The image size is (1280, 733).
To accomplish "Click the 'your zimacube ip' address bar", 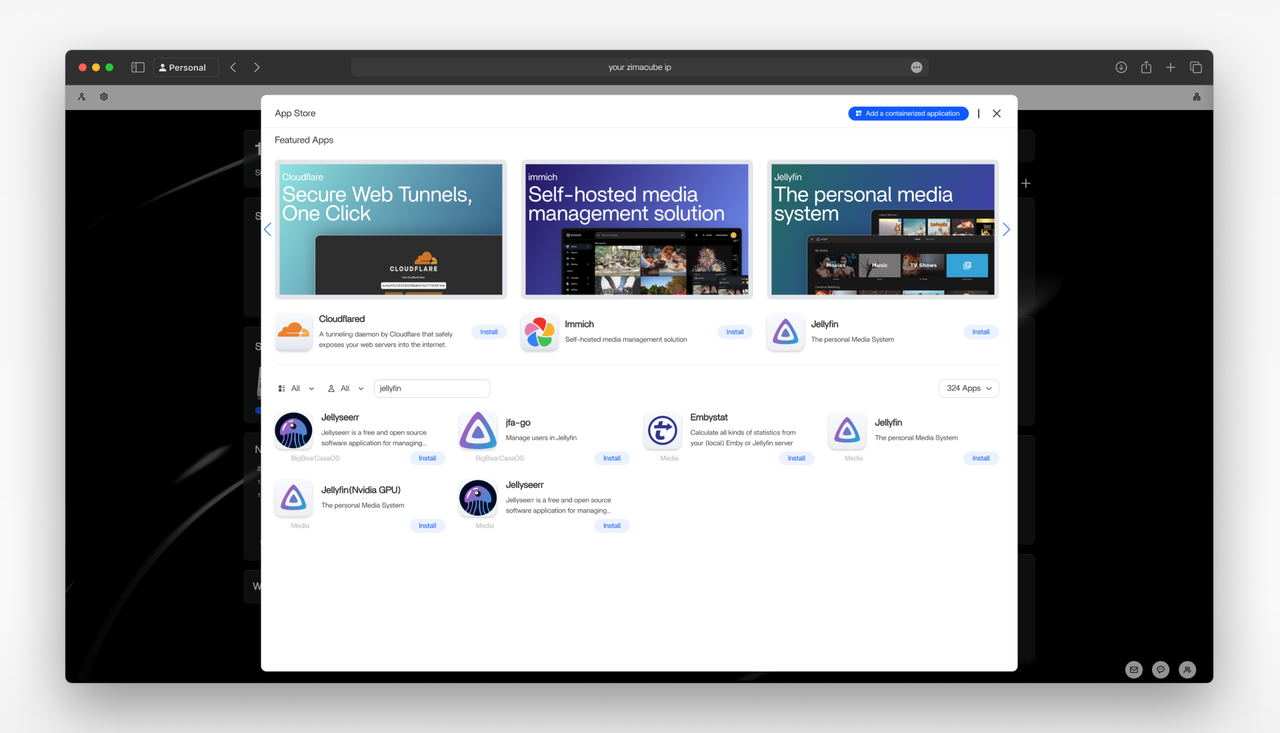I will click(x=640, y=67).
